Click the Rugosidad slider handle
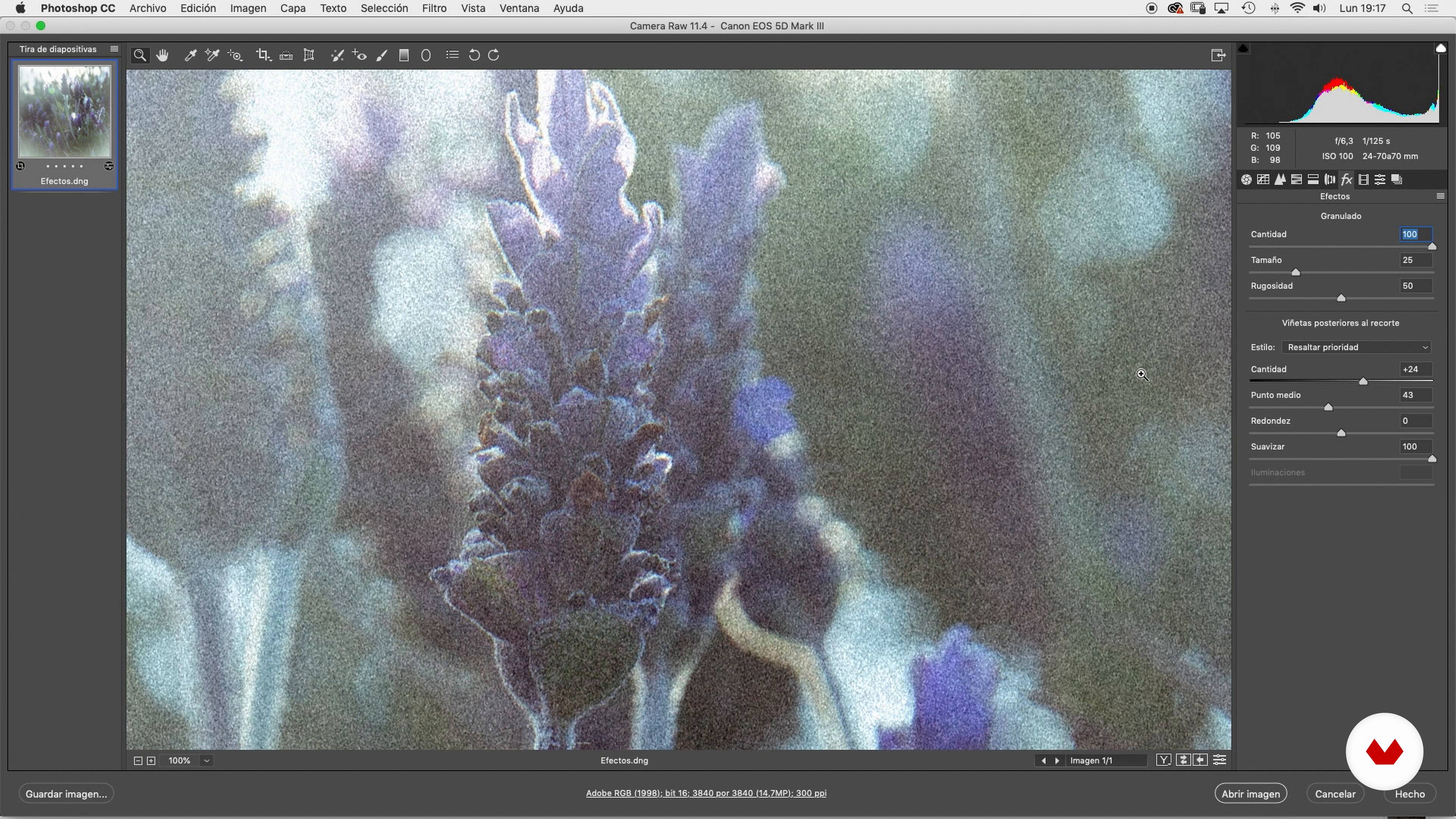The image size is (1456, 819). (1341, 298)
